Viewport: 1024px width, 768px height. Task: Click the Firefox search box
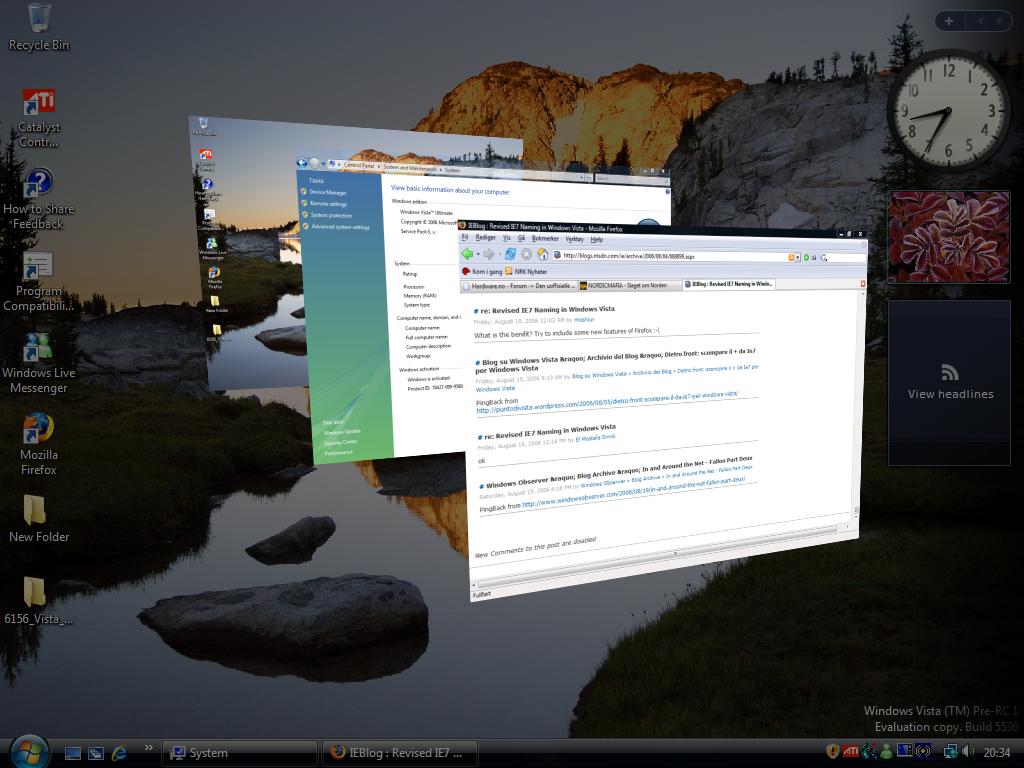[x=844, y=258]
